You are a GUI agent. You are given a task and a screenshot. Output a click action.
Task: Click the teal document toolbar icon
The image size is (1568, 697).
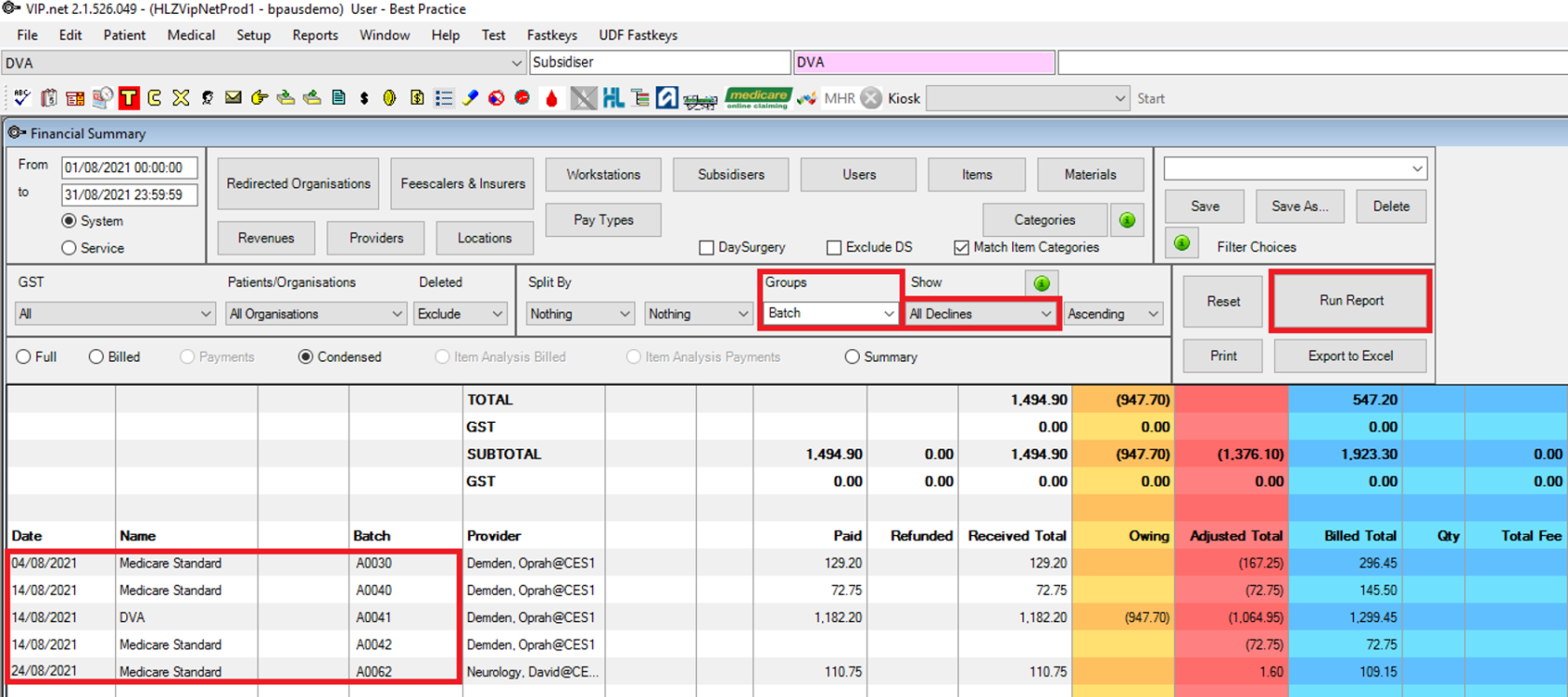coord(338,97)
